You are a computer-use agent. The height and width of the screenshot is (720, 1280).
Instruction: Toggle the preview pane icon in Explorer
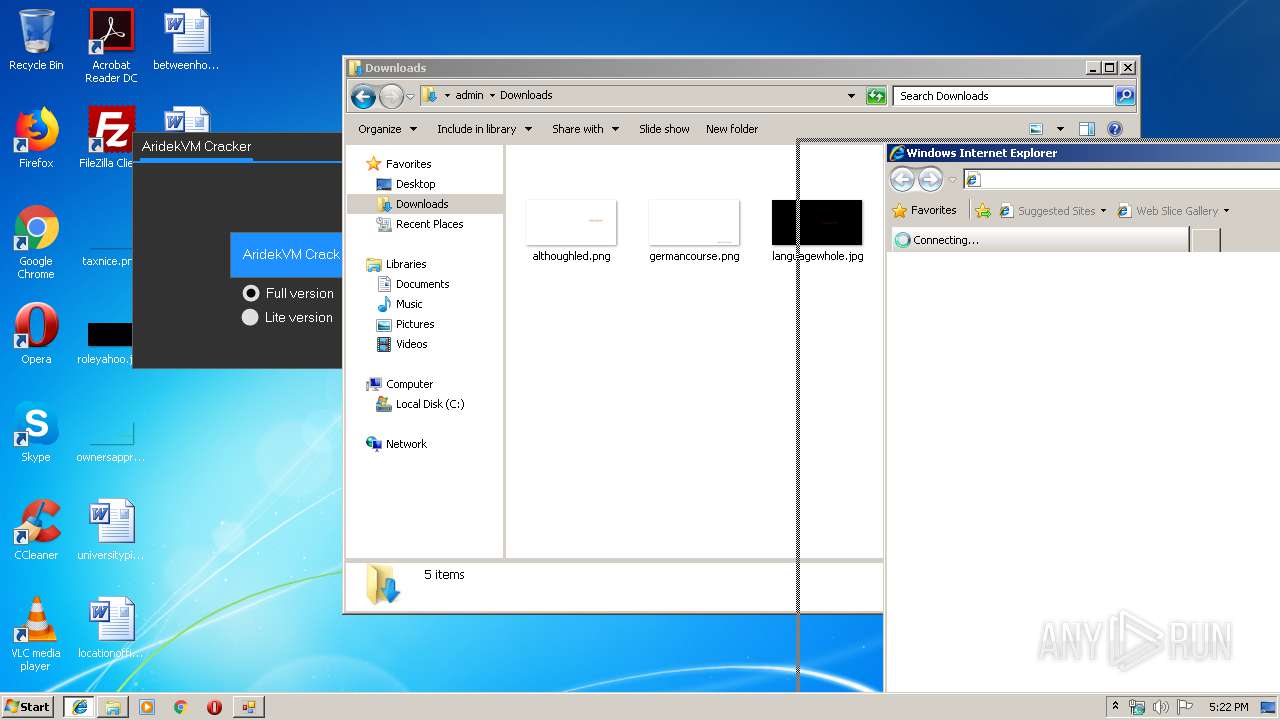[x=1087, y=129]
